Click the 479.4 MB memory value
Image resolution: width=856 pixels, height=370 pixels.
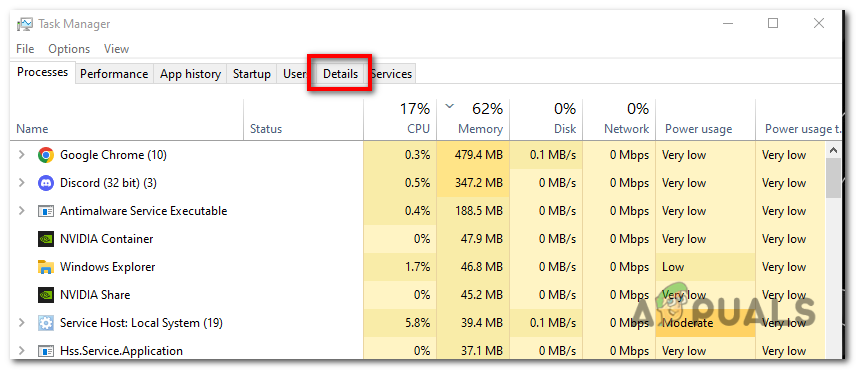(x=478, y=155)
